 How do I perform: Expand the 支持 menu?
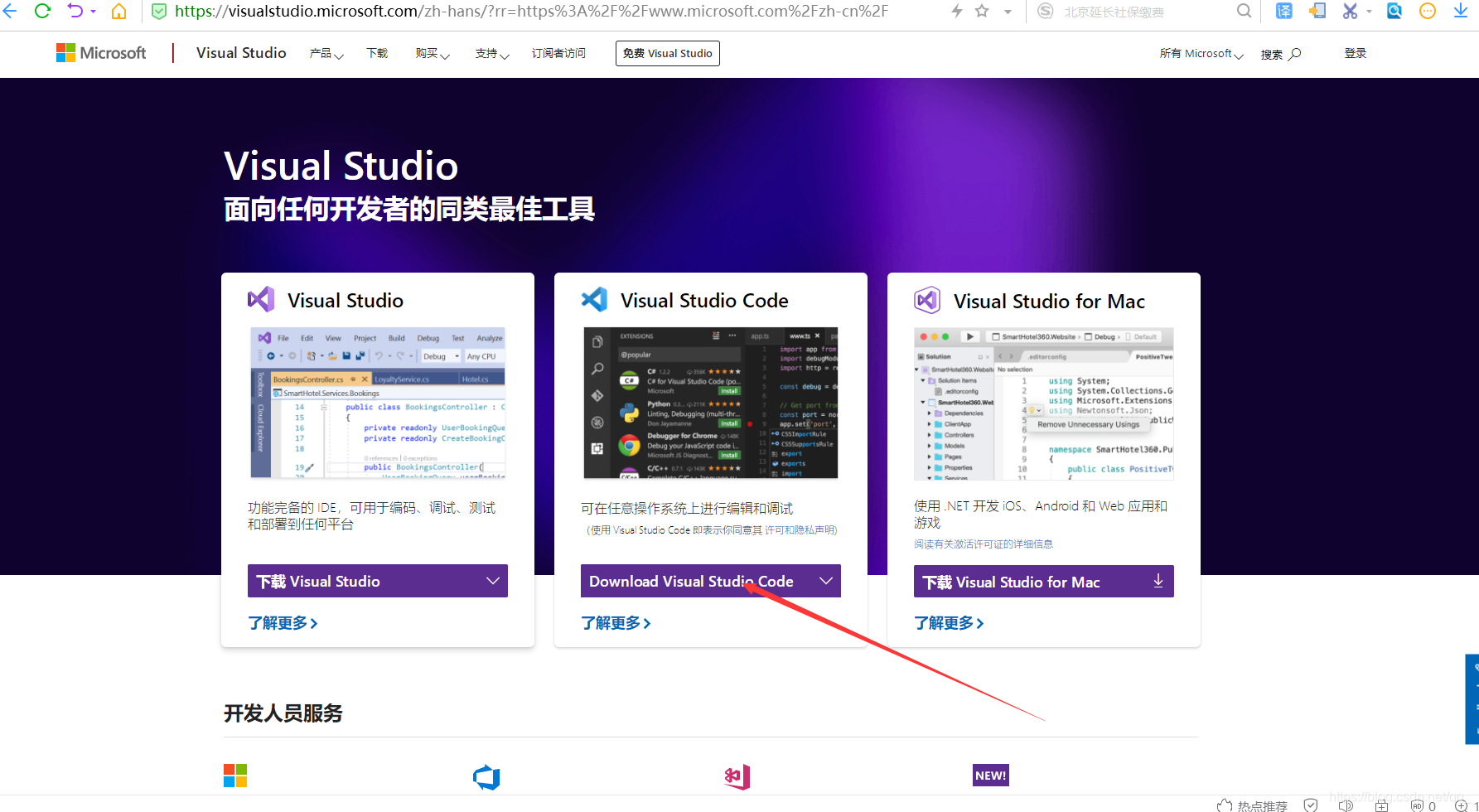[492, 53]
